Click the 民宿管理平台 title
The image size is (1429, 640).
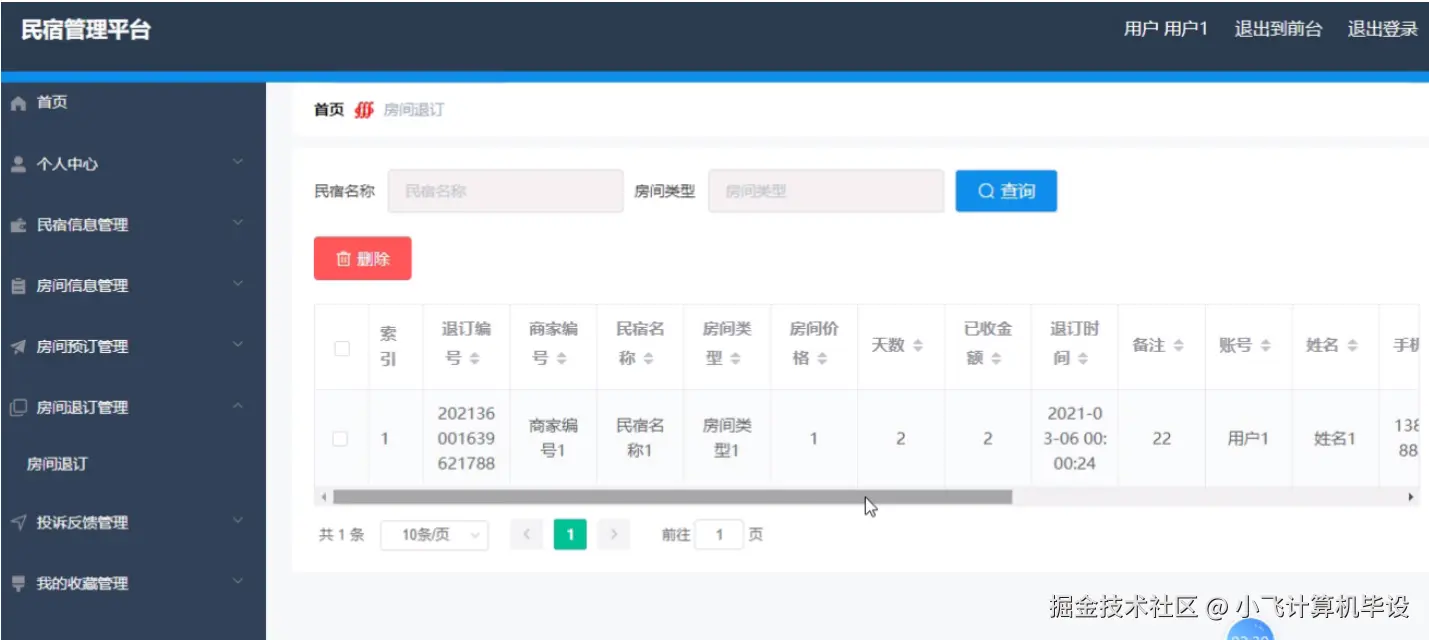coord(86,30)
